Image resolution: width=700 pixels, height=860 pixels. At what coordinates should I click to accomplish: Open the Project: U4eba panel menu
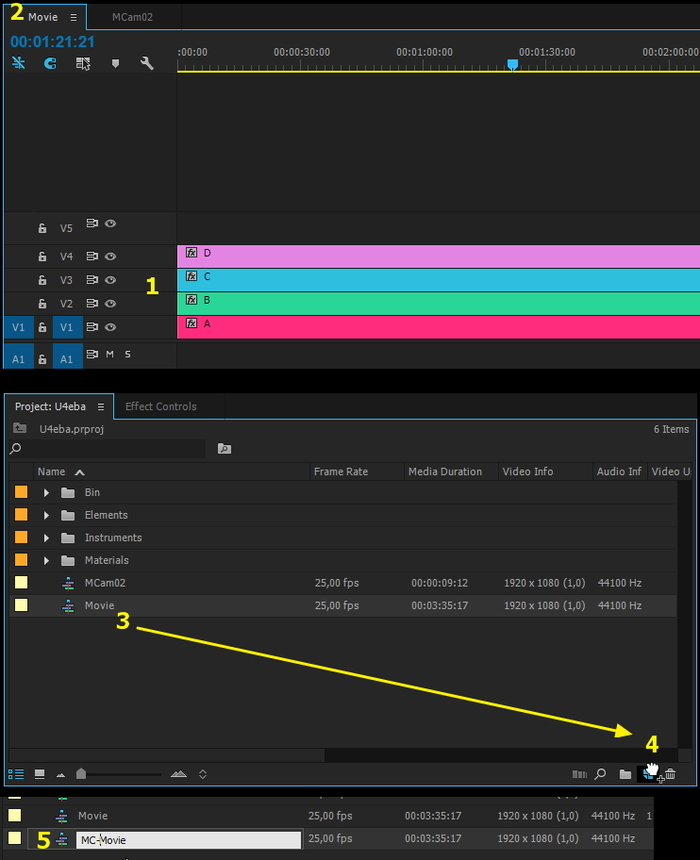coord(101,407)
